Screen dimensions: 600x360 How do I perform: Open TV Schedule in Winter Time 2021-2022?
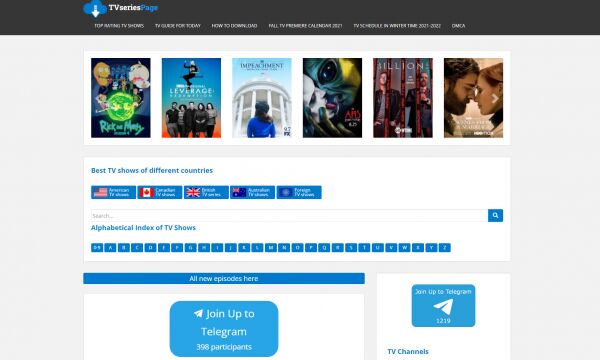[397, 26]
